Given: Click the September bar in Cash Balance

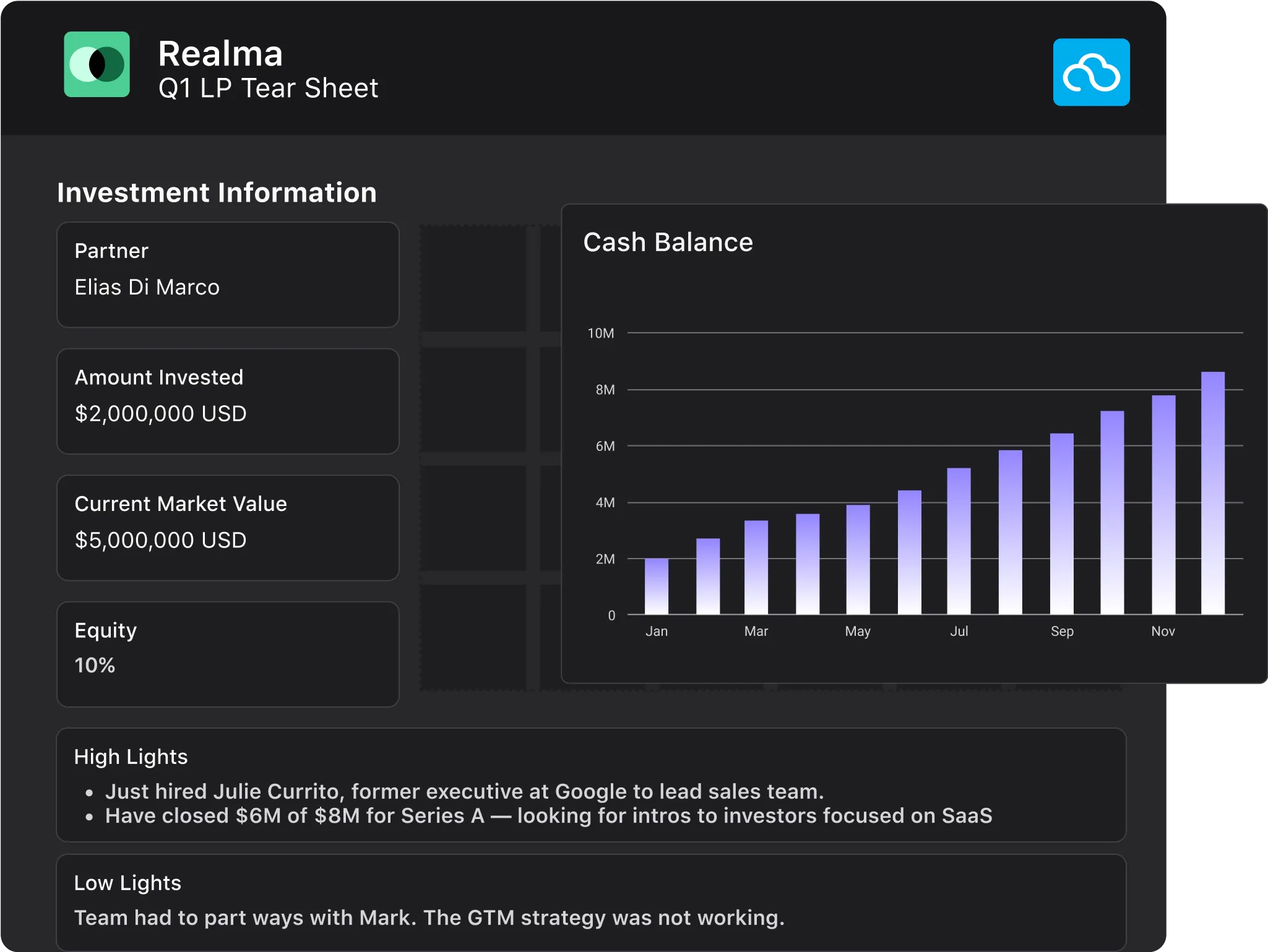Looking at the screenshot, I should tap(1061, 524).
